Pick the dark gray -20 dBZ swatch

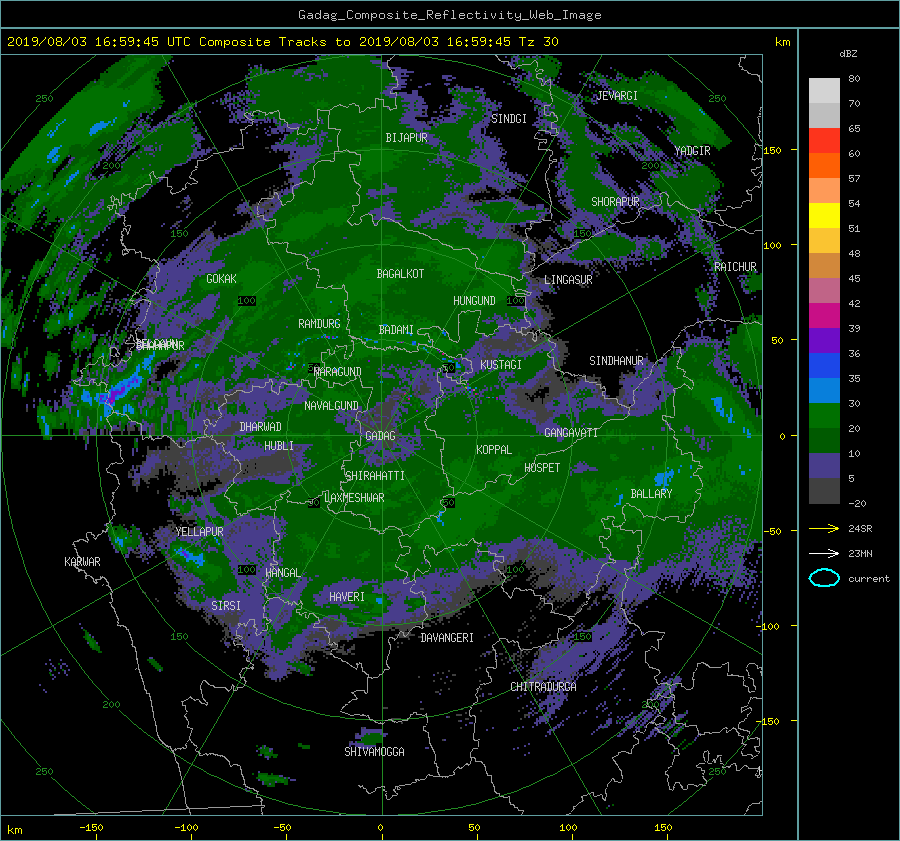click(824, 490)
